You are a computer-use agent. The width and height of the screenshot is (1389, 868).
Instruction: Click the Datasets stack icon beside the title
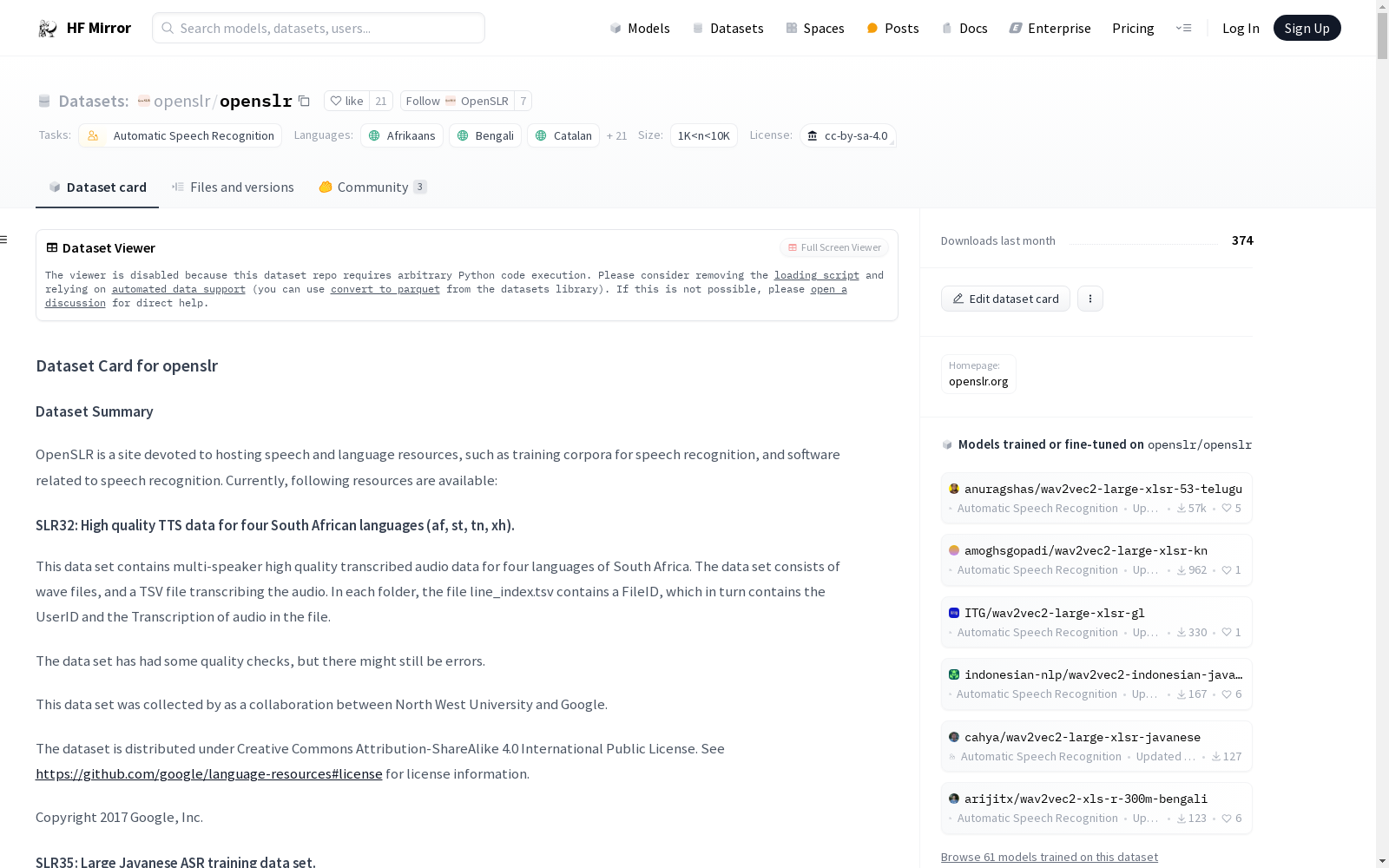coord(44,102)
